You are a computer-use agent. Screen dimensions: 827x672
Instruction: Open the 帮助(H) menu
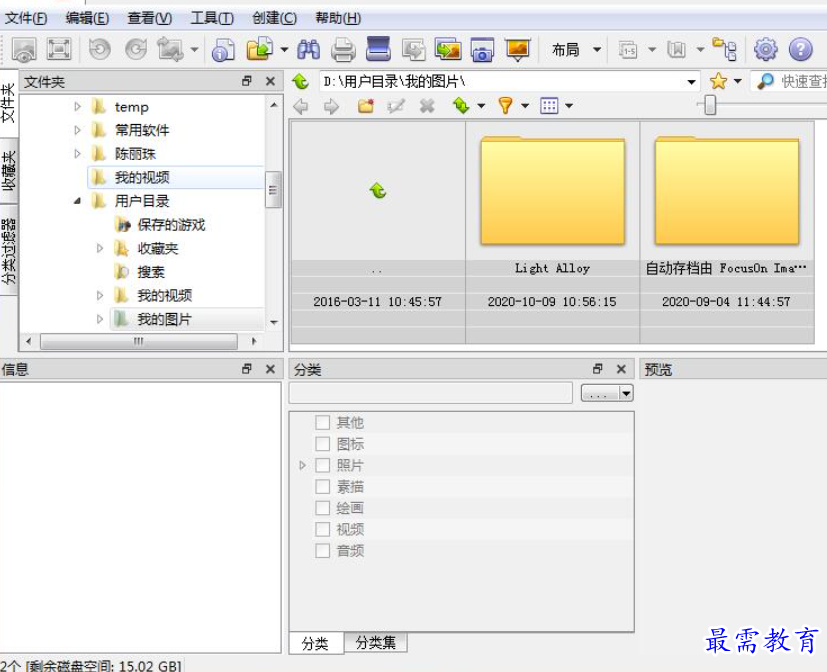coord(338,18)
